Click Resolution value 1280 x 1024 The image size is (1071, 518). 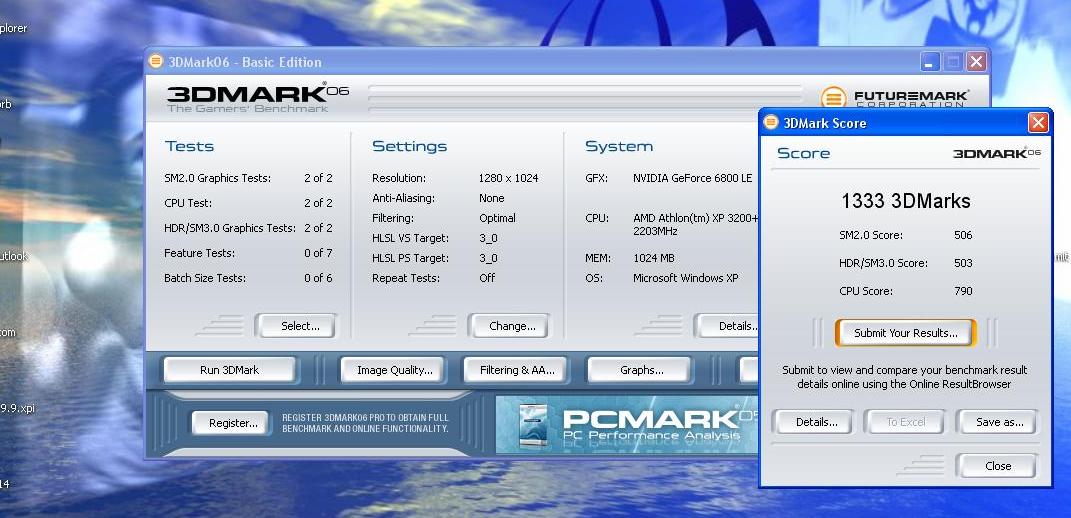[508, 178]
